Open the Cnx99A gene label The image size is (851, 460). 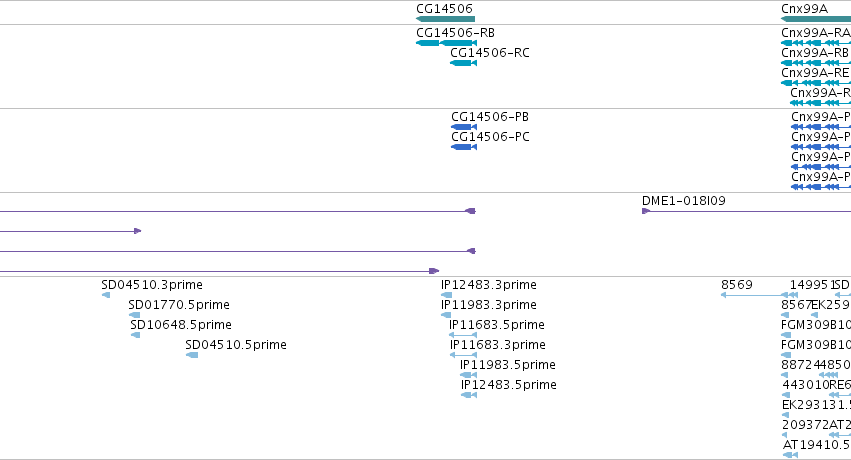point(804,9)
